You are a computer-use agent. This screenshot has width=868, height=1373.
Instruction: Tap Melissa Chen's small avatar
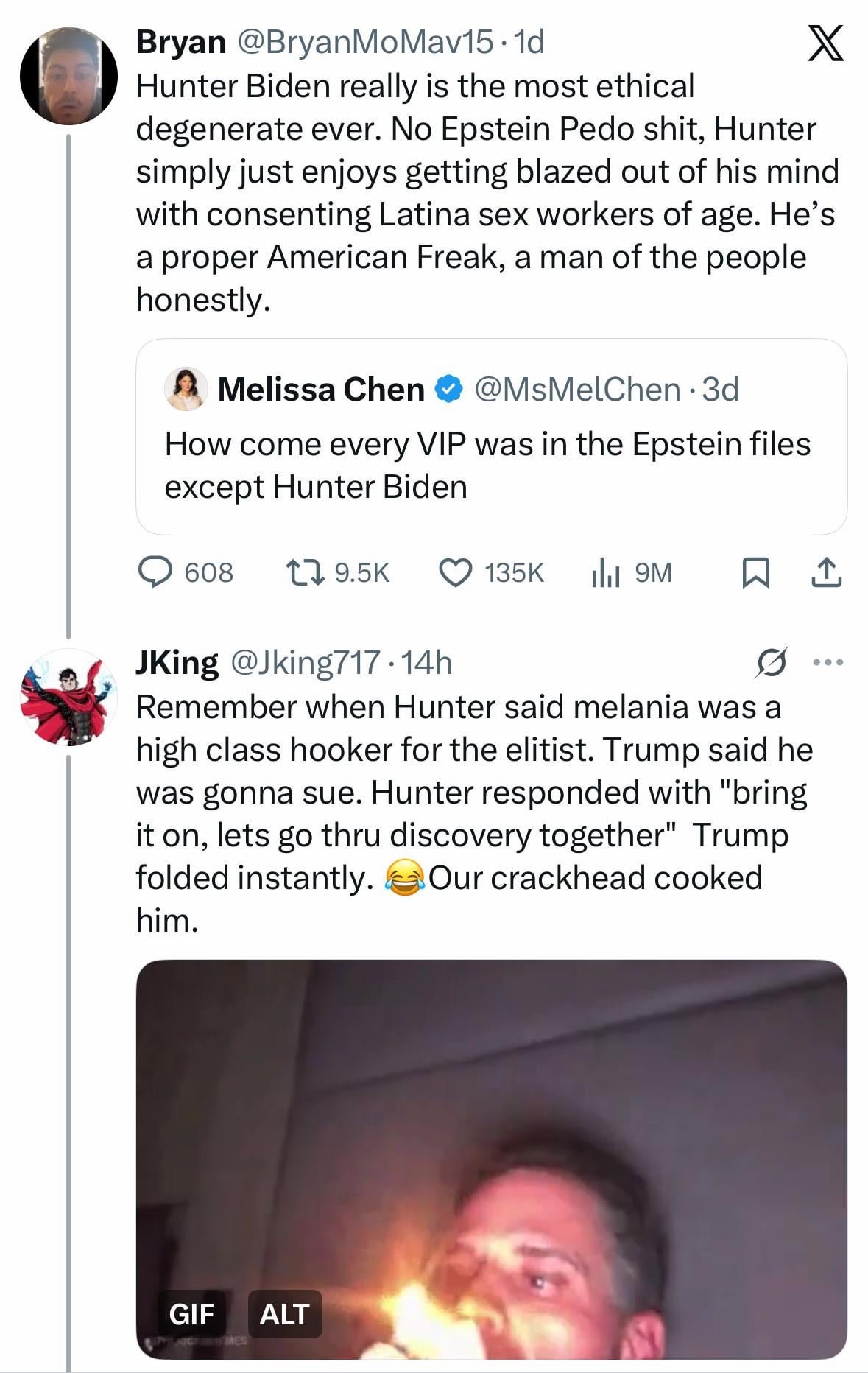click(186, 389)
